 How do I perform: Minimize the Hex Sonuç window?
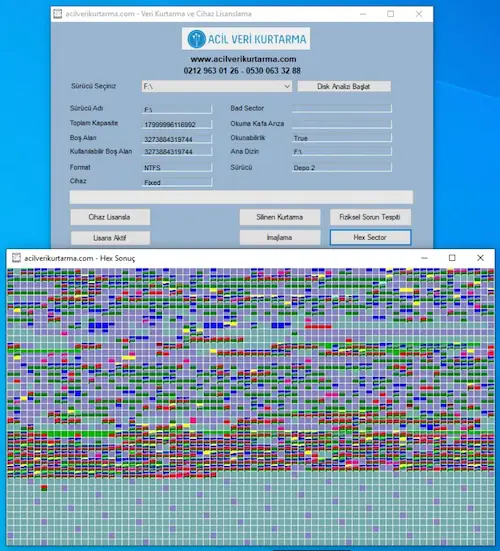click(x=424, y=258)
